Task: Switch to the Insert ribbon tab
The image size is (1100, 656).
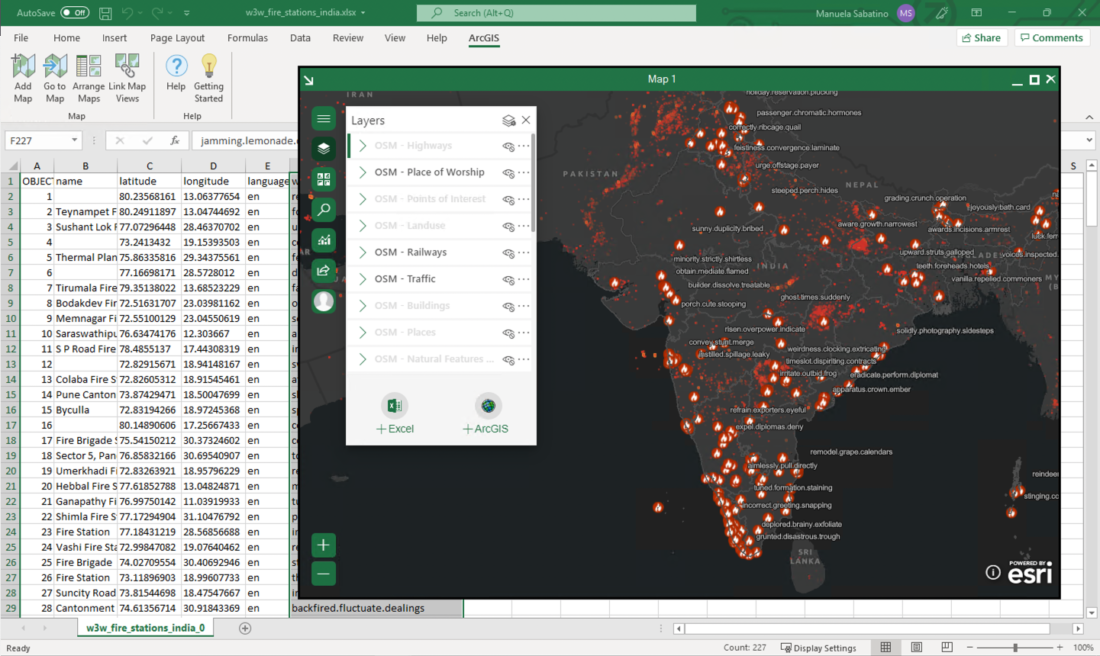Action: click(114, 38)
